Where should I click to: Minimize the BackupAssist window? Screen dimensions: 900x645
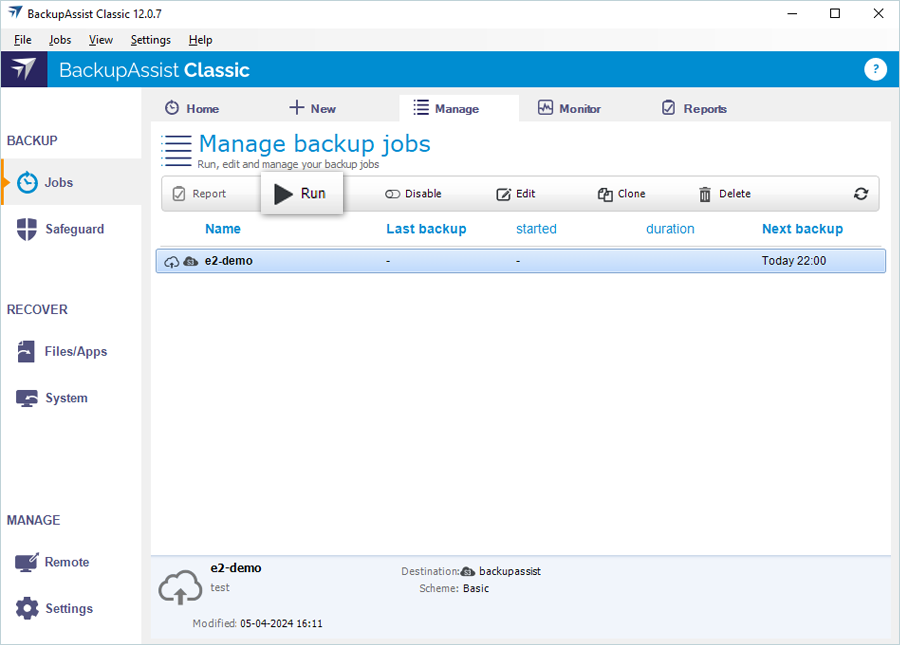pyautogui.click(x=792, y=13)
